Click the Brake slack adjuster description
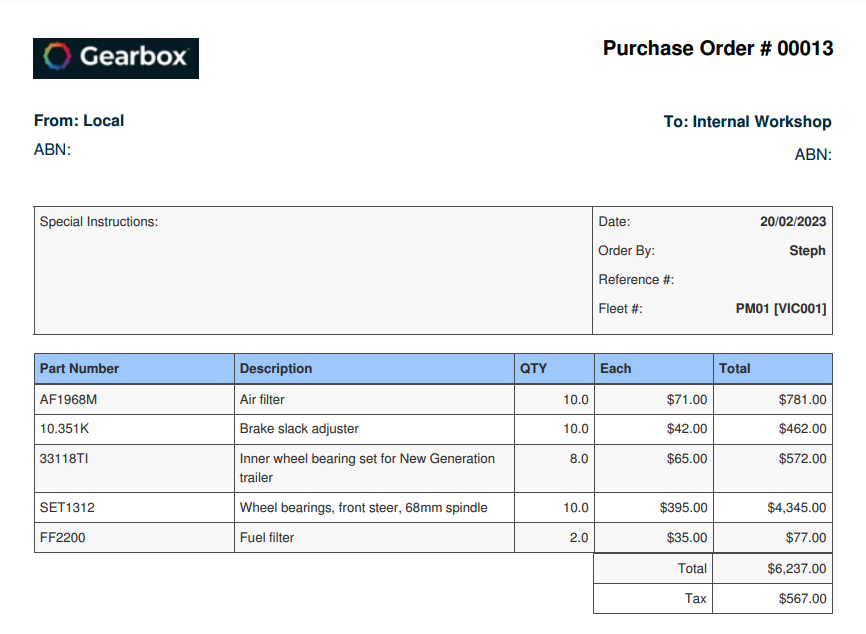Image resolution: width=866 pixels, height=634 pixels. coord(299,429)
